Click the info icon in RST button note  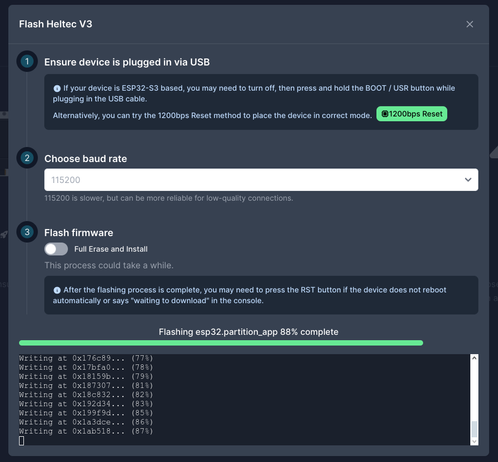[x=57, y=290]
